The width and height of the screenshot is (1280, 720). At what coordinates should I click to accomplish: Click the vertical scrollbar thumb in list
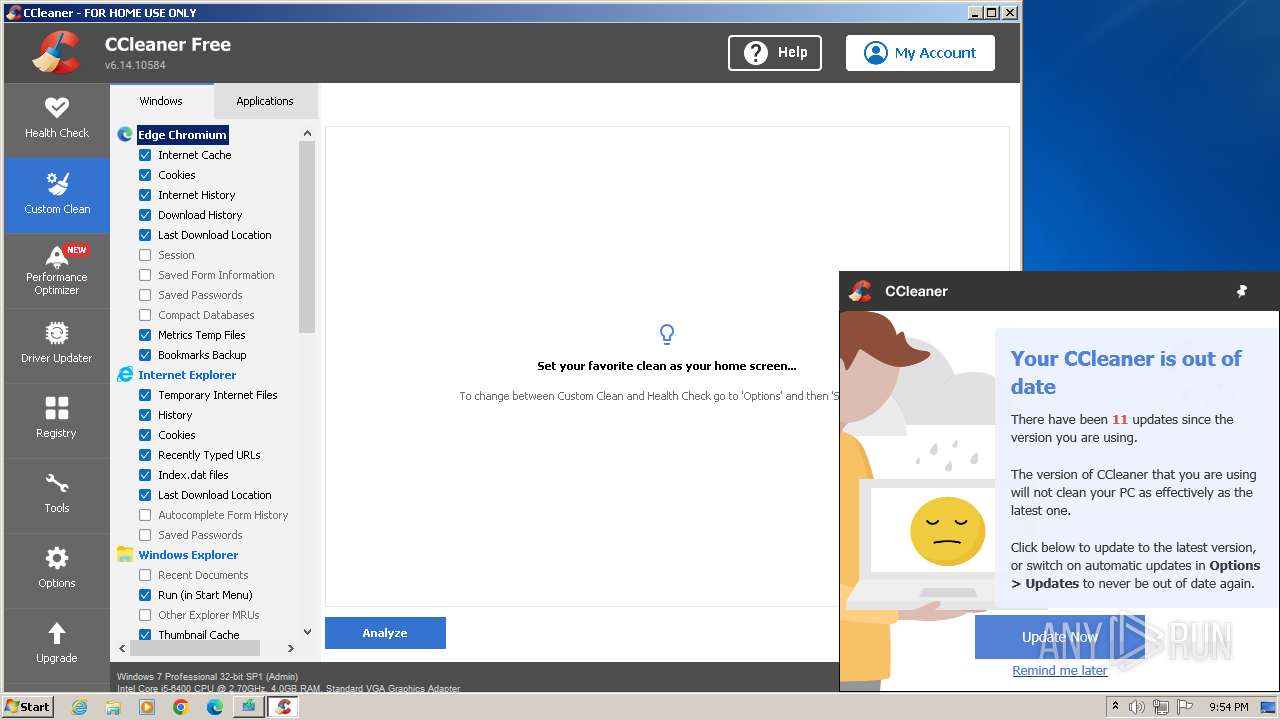click(307, 237)
